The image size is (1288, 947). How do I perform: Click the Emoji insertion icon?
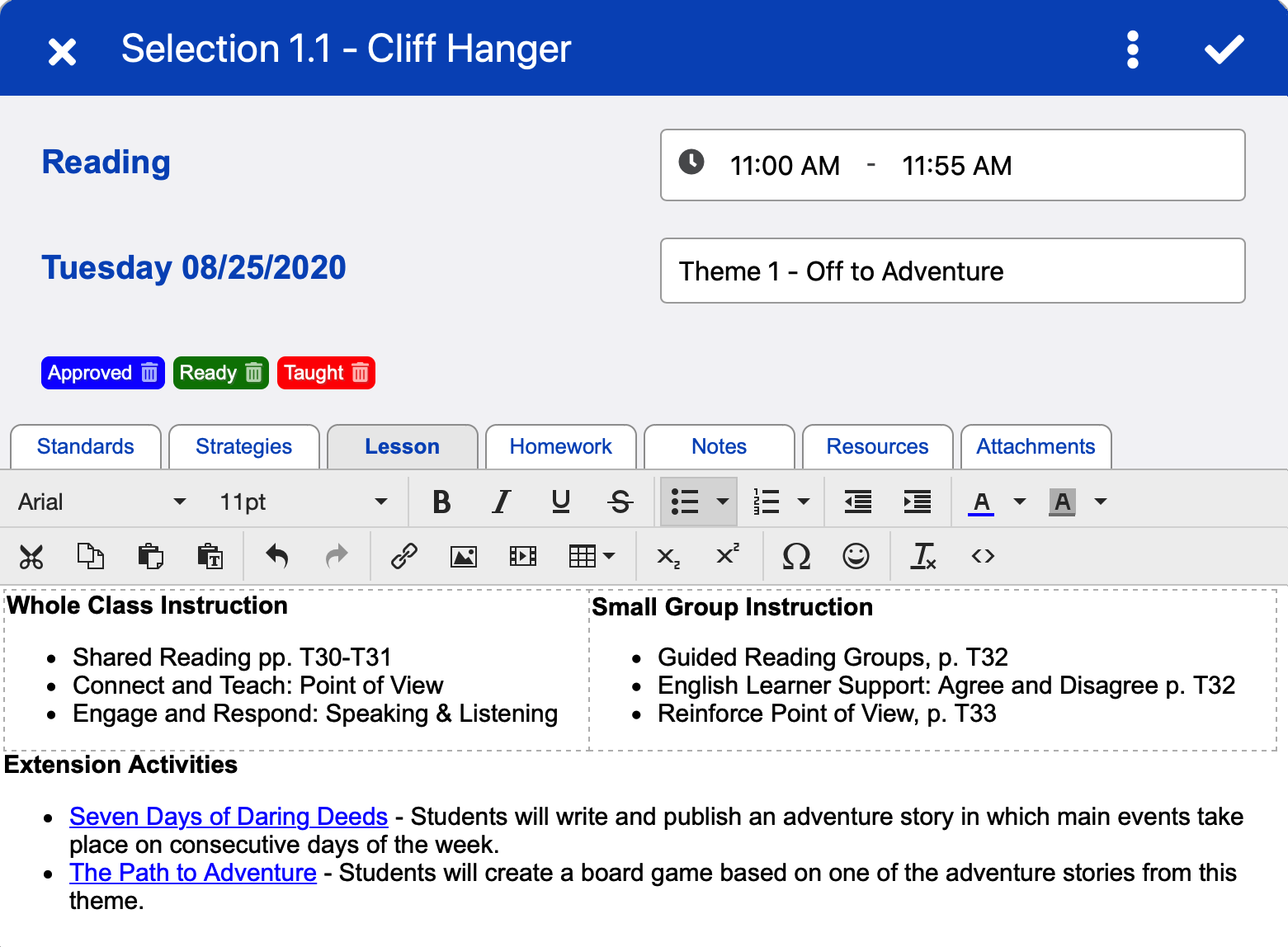857,556
